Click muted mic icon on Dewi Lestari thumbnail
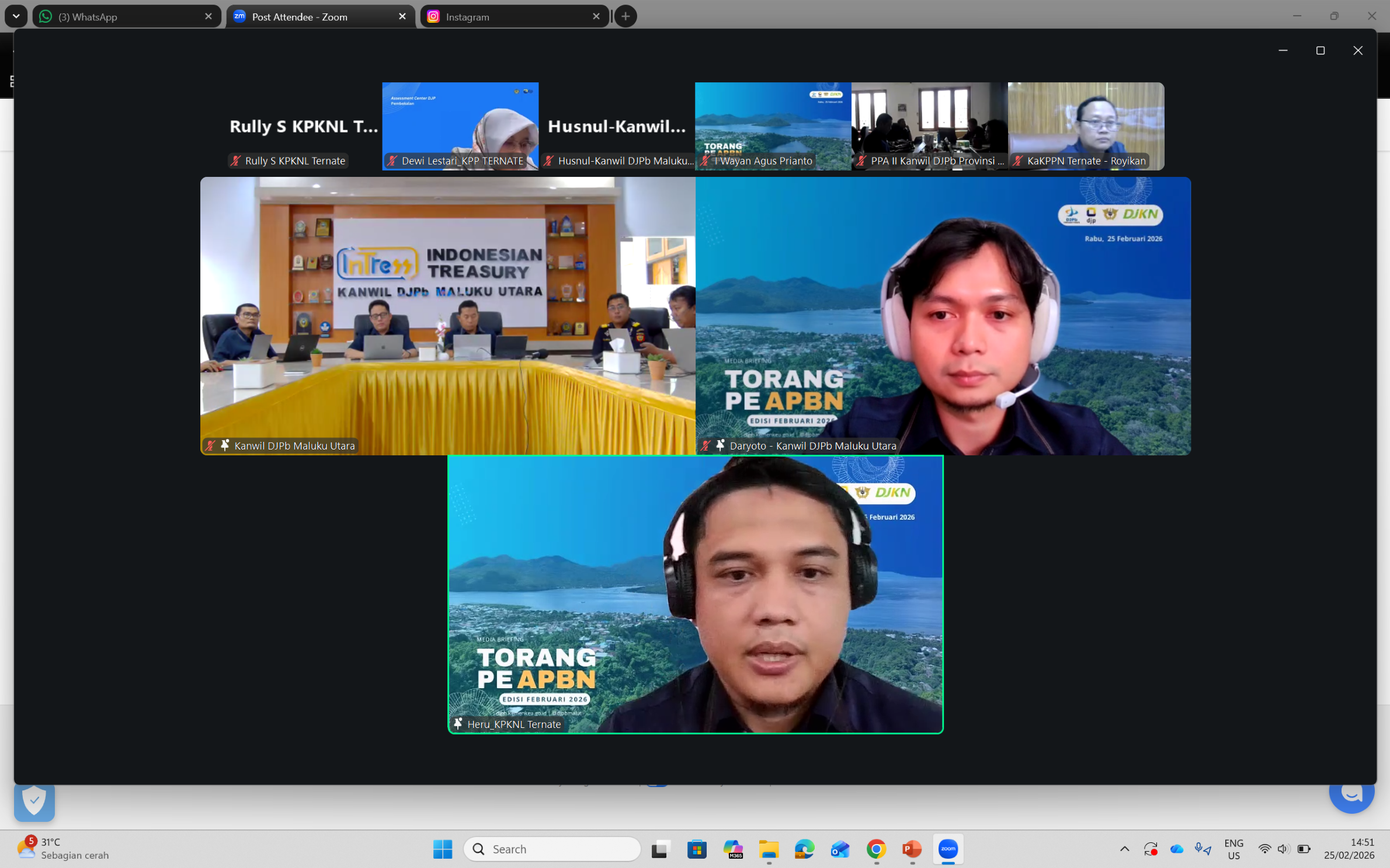1390x868 pixels. click(392, 161)
